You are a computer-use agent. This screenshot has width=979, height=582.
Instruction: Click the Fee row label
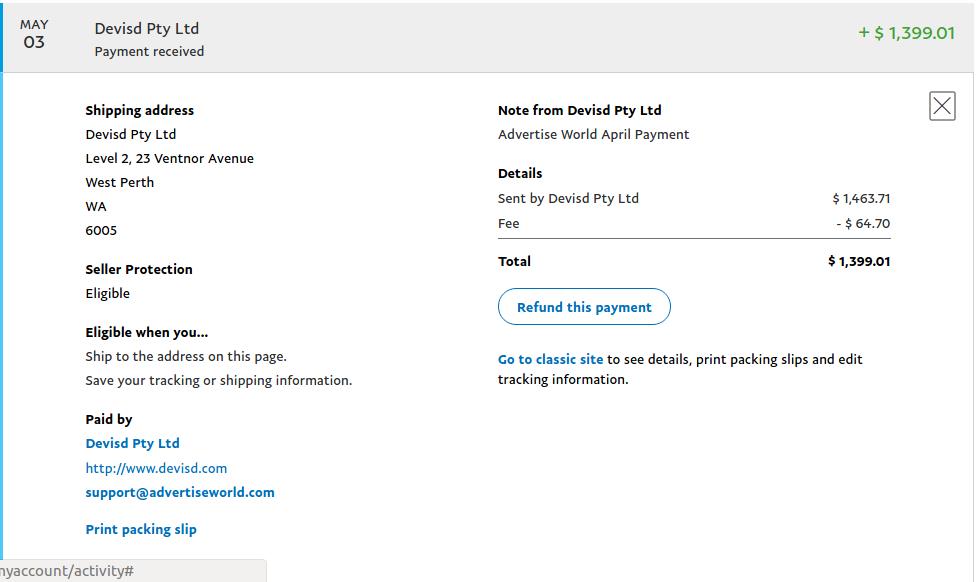click(508, 224)
